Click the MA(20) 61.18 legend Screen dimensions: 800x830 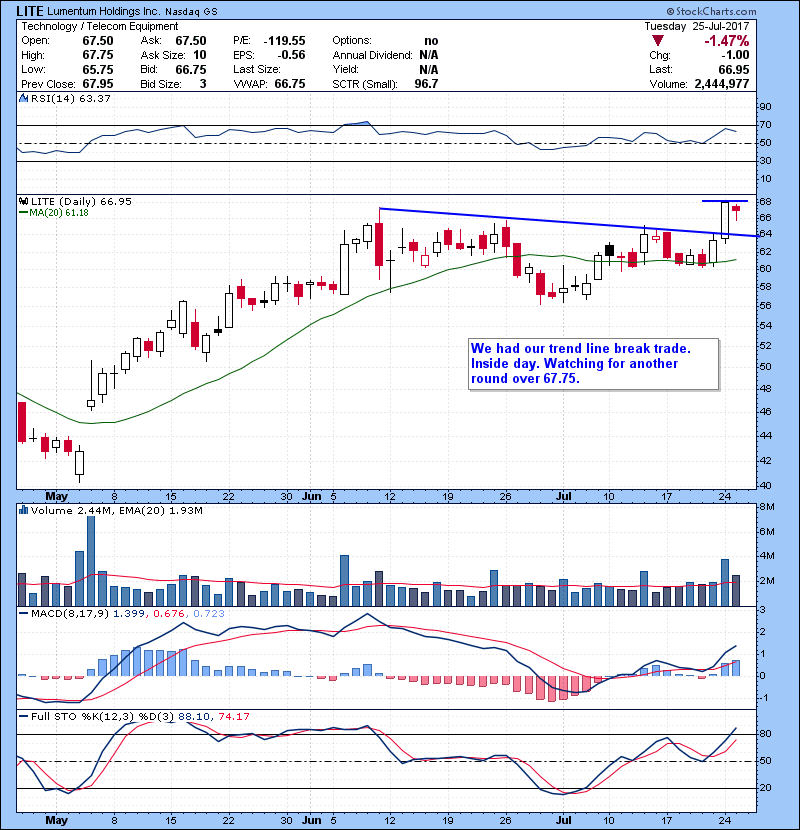[x=54, y=213]
